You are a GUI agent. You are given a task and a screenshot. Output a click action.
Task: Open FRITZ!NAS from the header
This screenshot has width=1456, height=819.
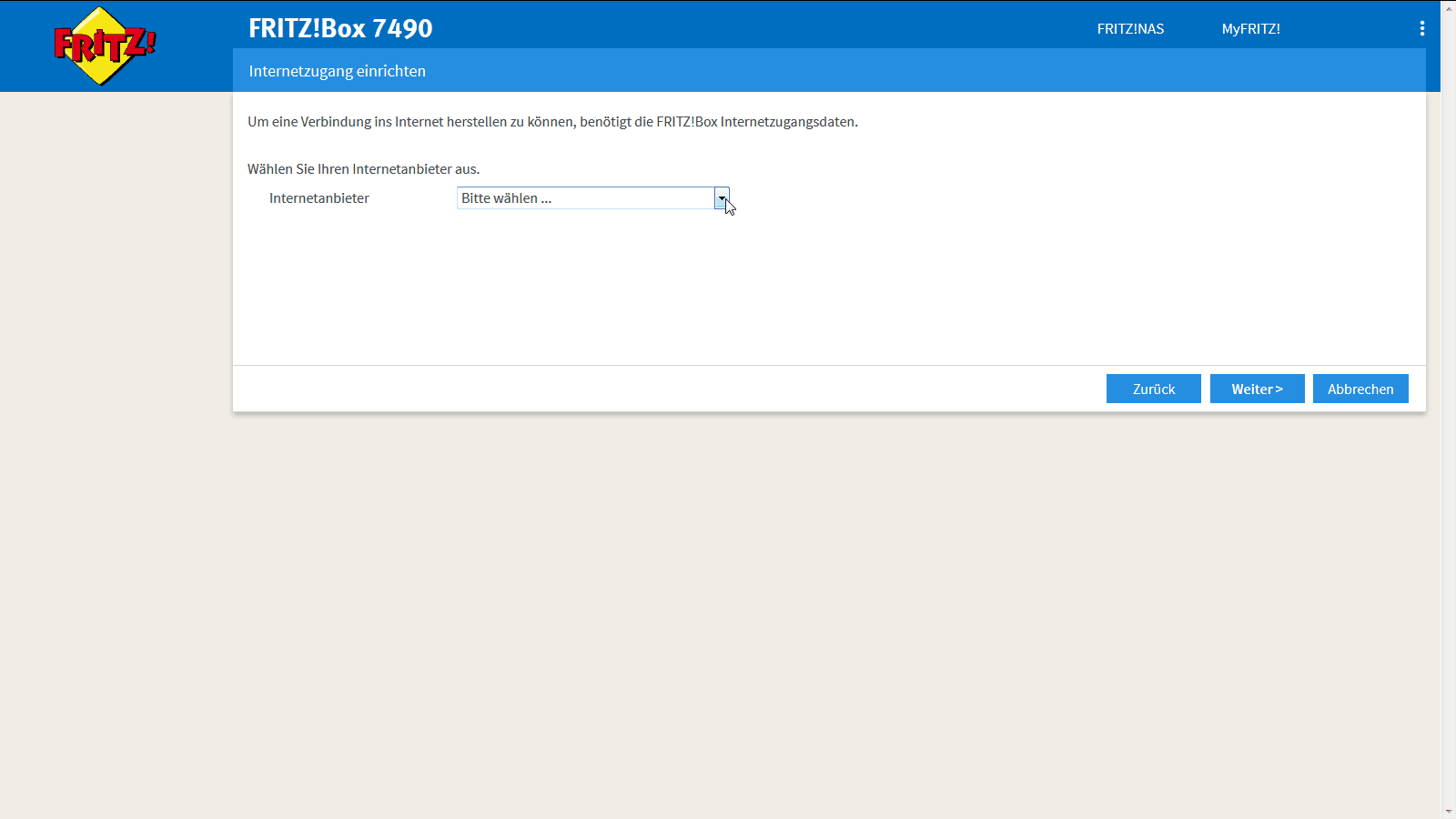click(1130, 29)
